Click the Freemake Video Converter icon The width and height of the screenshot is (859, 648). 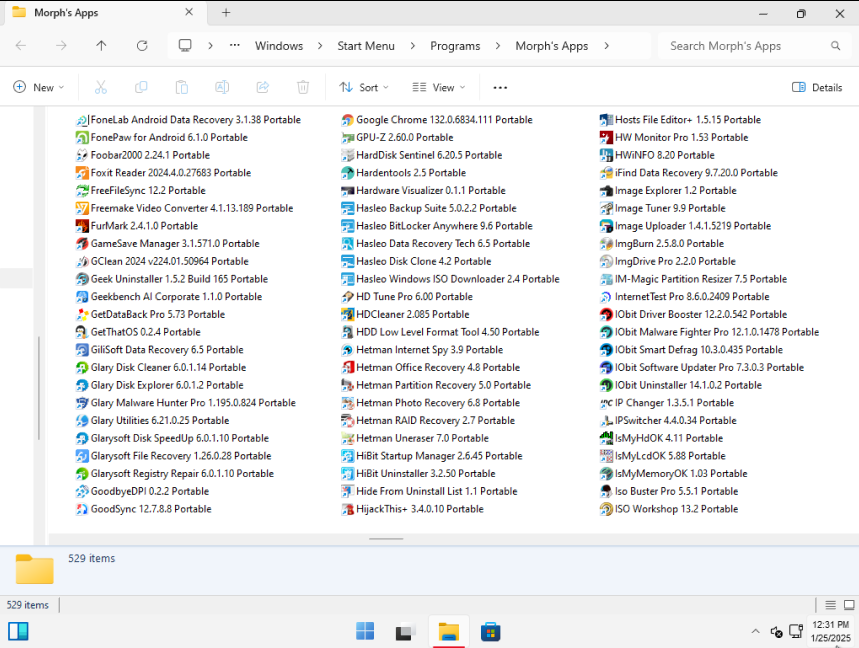pos(82,208)
